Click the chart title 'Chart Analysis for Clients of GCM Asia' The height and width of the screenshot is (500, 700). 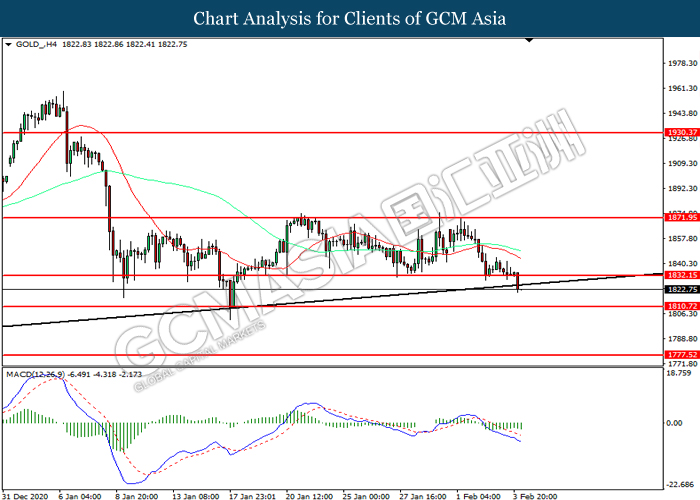[x=350, y=19]
